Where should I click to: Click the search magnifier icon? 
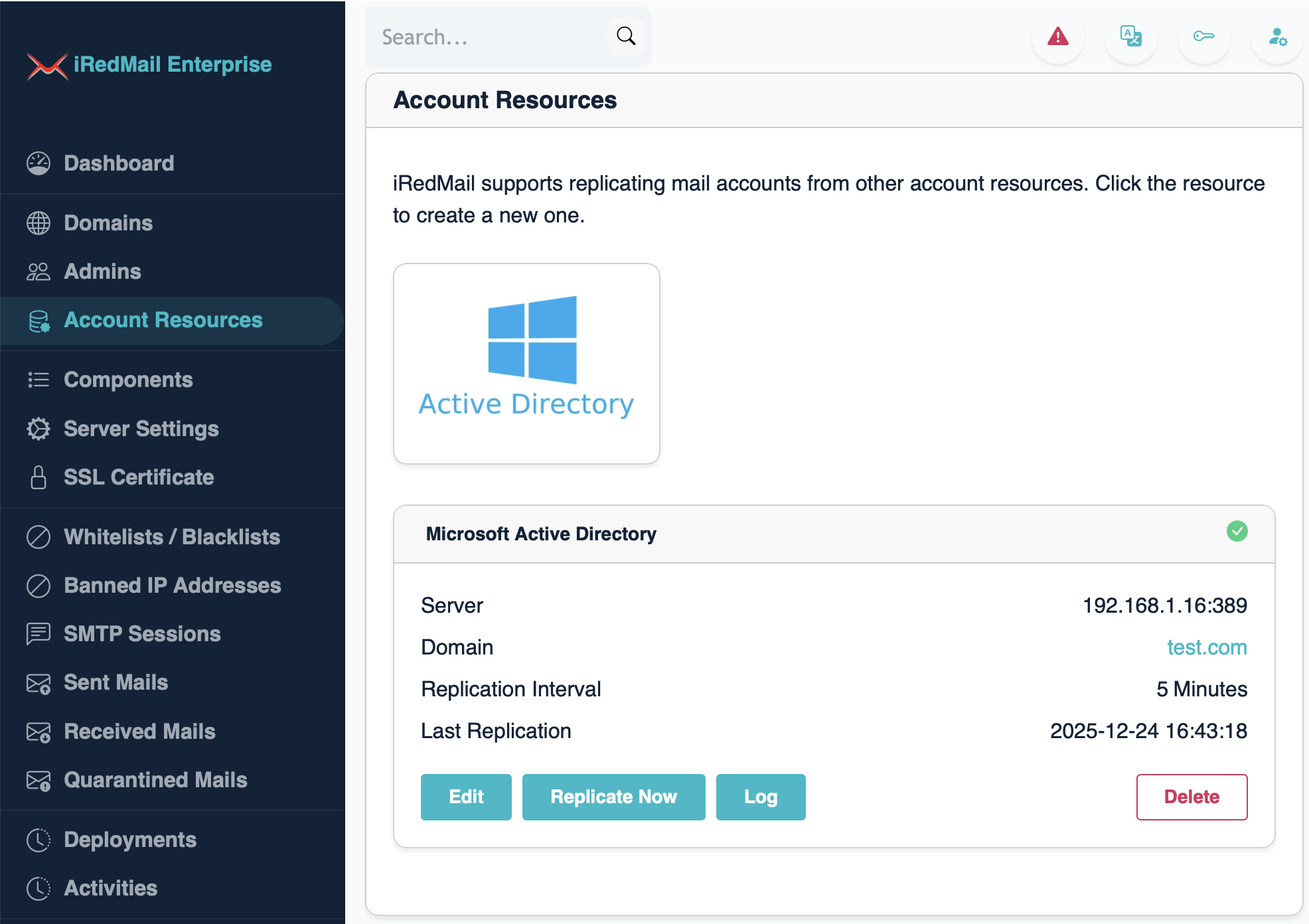pos(626,37)
